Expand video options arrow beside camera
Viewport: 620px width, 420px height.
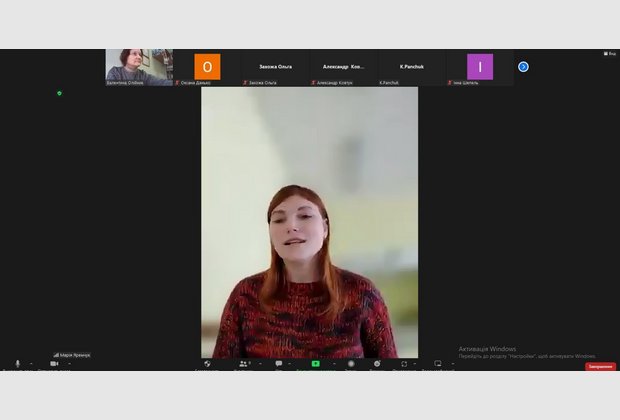[68, 364]
